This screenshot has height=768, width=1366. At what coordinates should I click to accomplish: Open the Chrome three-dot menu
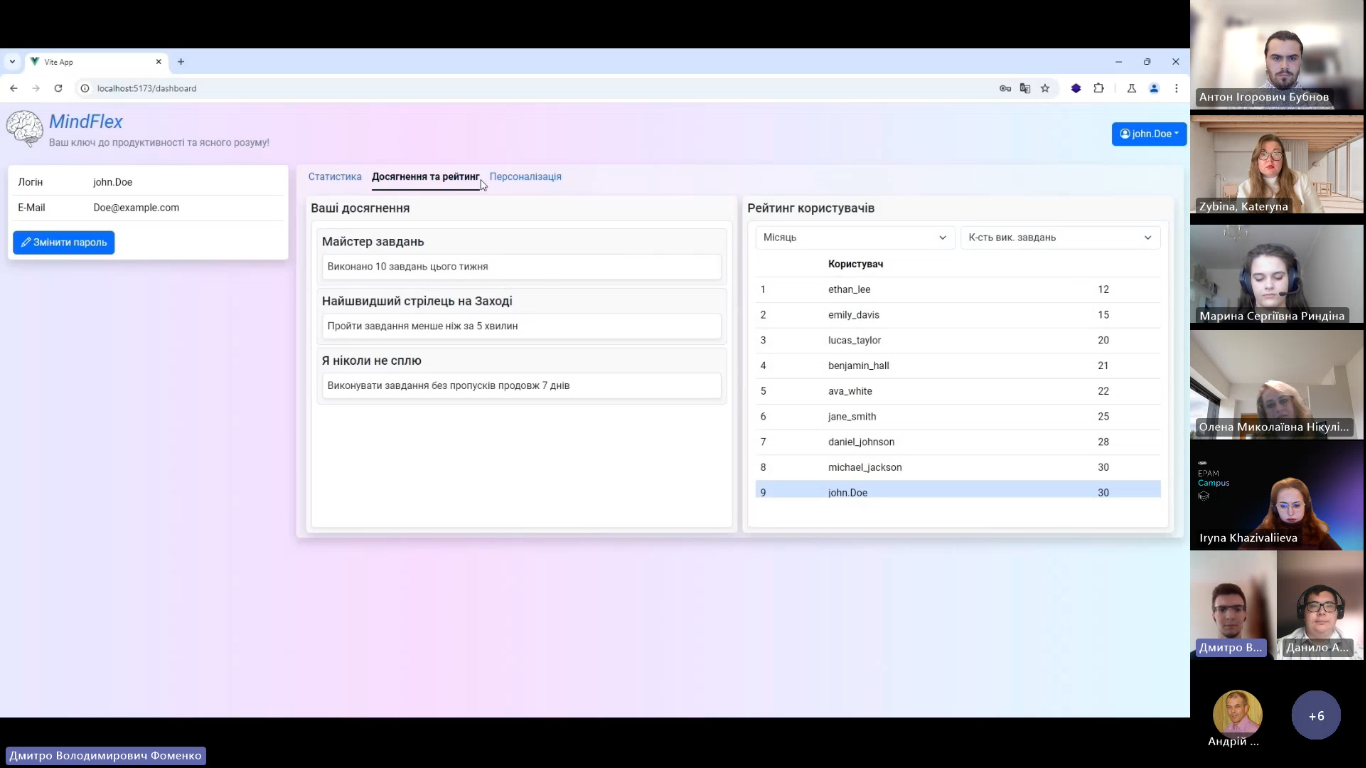1176,88
